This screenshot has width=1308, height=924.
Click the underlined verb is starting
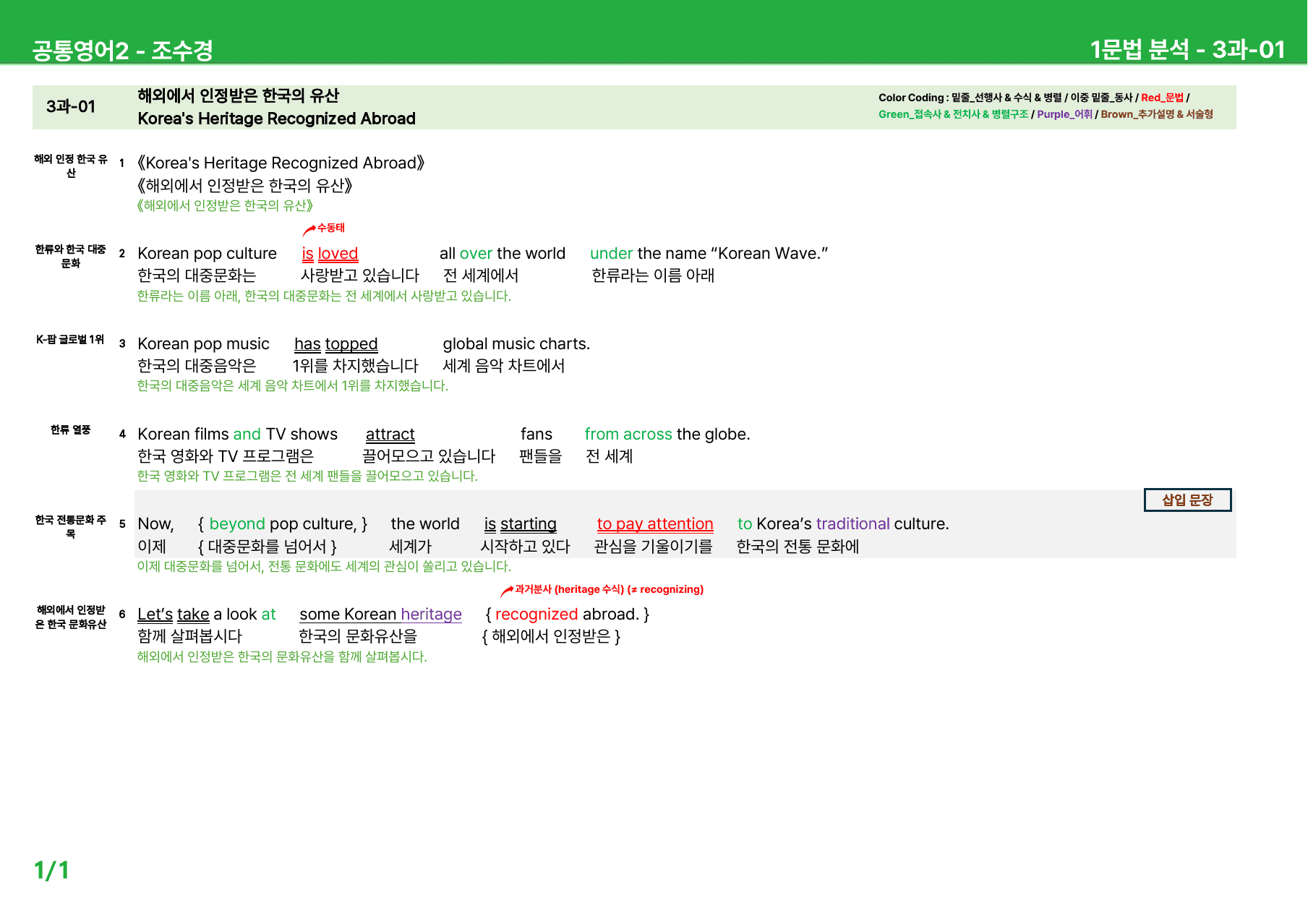pyautogui.click(x=521, y=524)
